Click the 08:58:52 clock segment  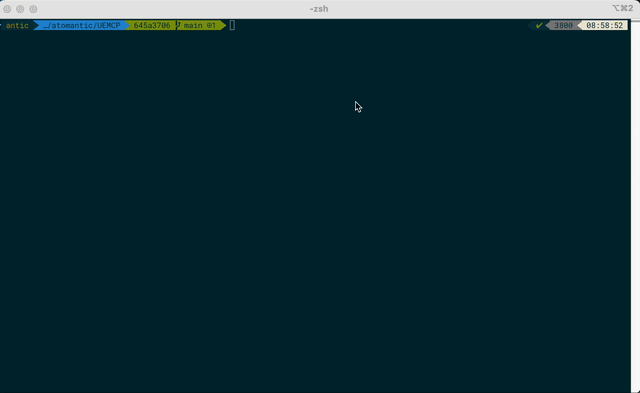[x=604, y=25]
